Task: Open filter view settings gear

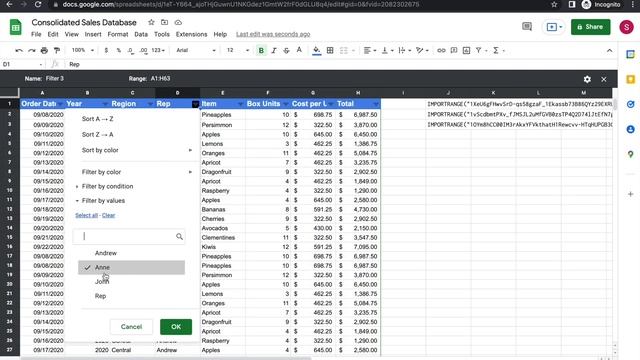Action: click(587, 79)
